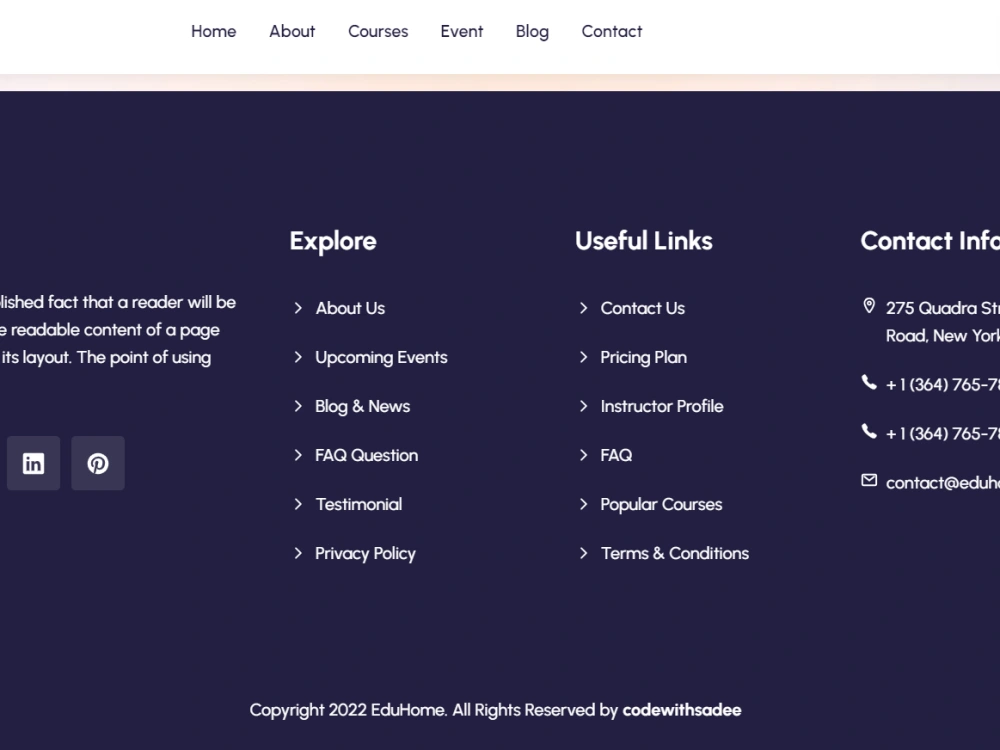Screen dimensions: 1000x750
Task: Click chevron arrow beside Instructor Profile
Action: tap(583, 406)
